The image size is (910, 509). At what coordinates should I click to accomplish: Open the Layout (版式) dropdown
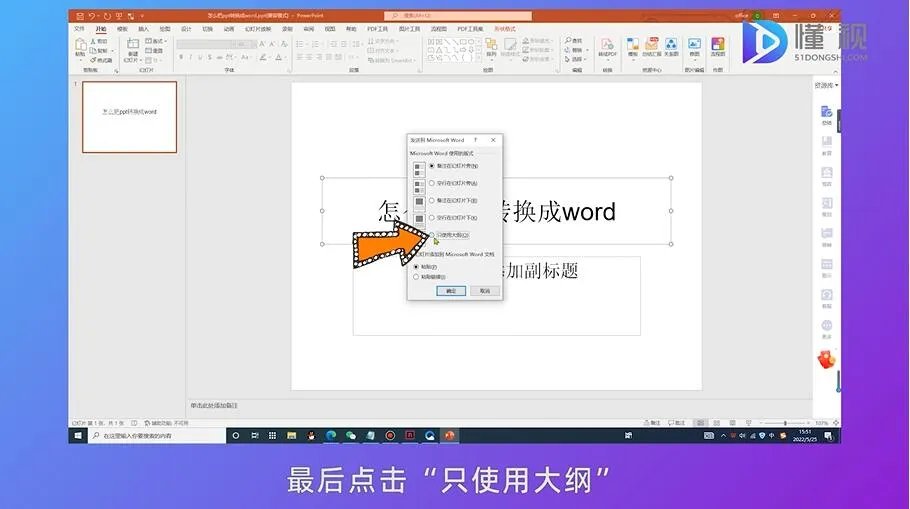click(156, 41)
